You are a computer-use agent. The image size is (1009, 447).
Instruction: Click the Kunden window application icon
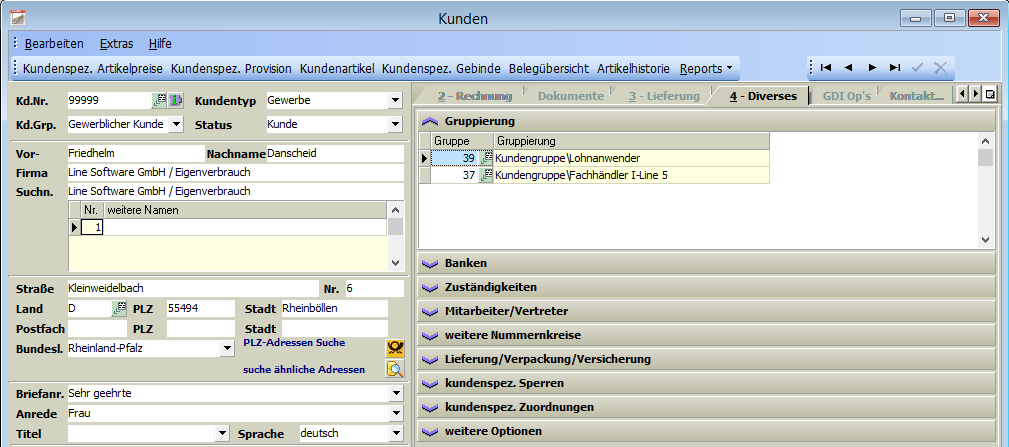tap(17, 18)
